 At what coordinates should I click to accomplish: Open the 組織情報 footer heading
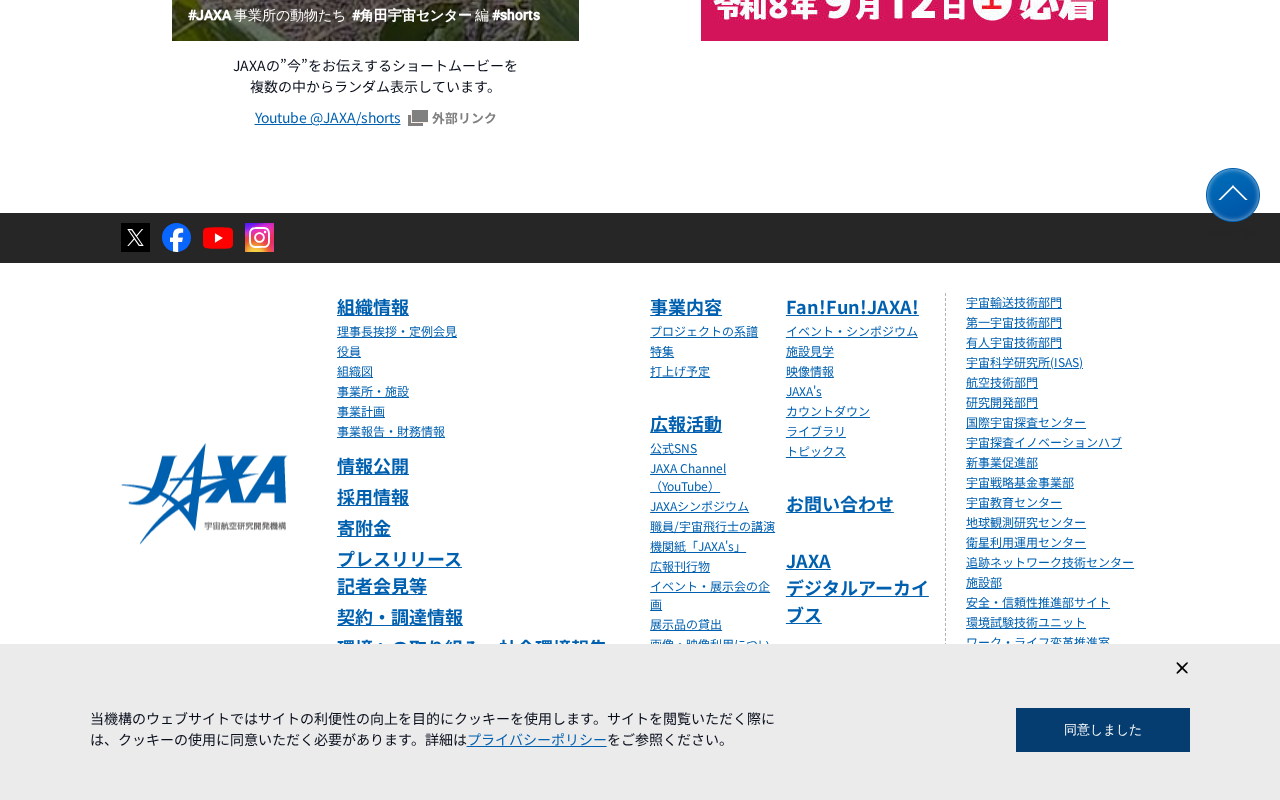pos(373,307)
